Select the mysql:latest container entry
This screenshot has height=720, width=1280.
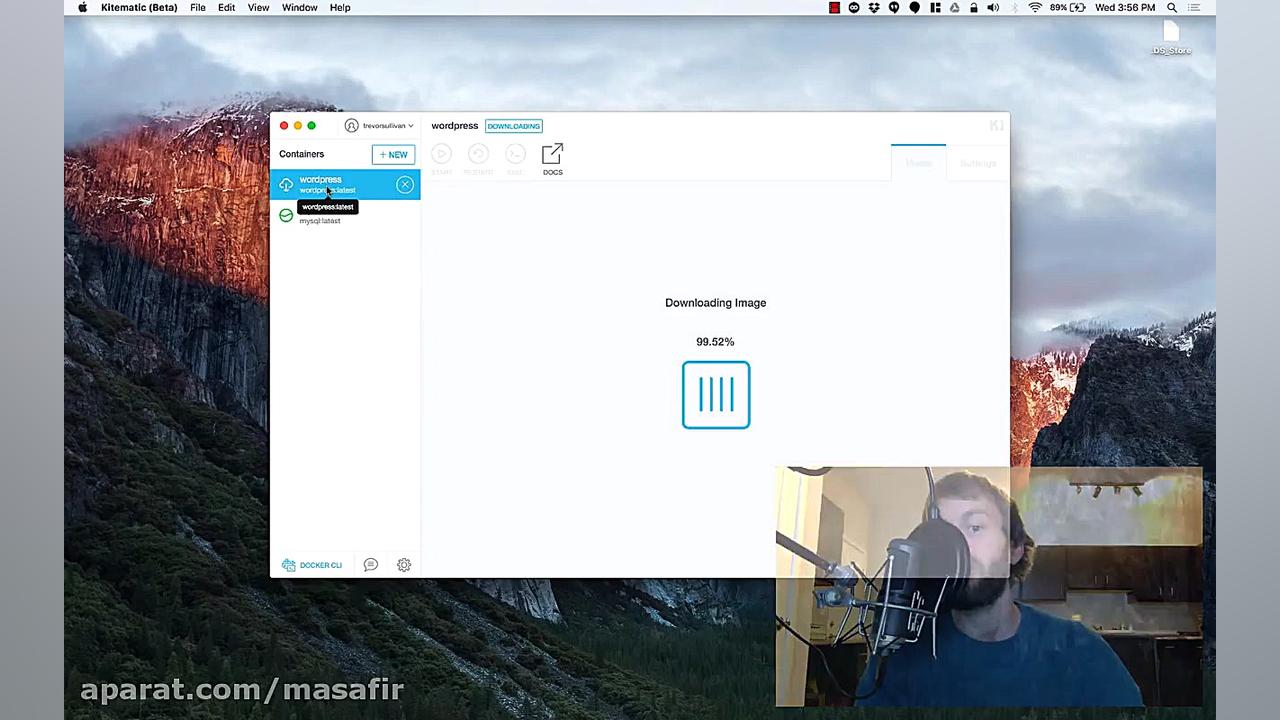click(x=320, y=220)
